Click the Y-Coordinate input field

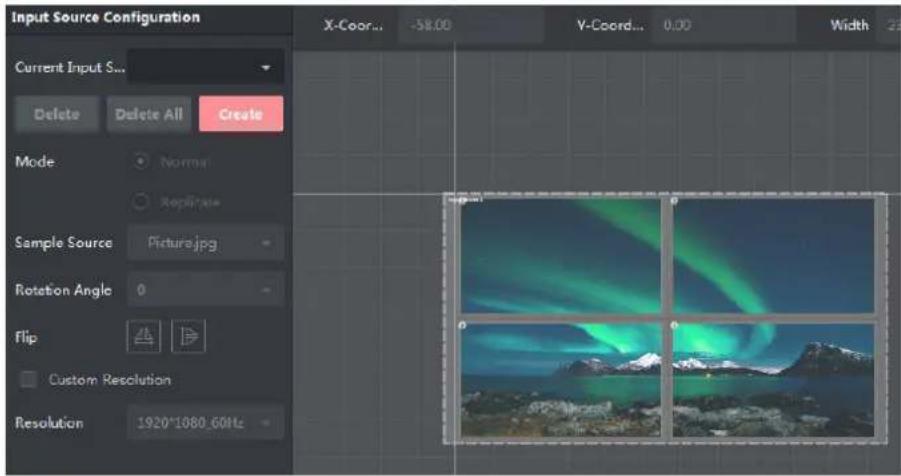pos(724,25)
